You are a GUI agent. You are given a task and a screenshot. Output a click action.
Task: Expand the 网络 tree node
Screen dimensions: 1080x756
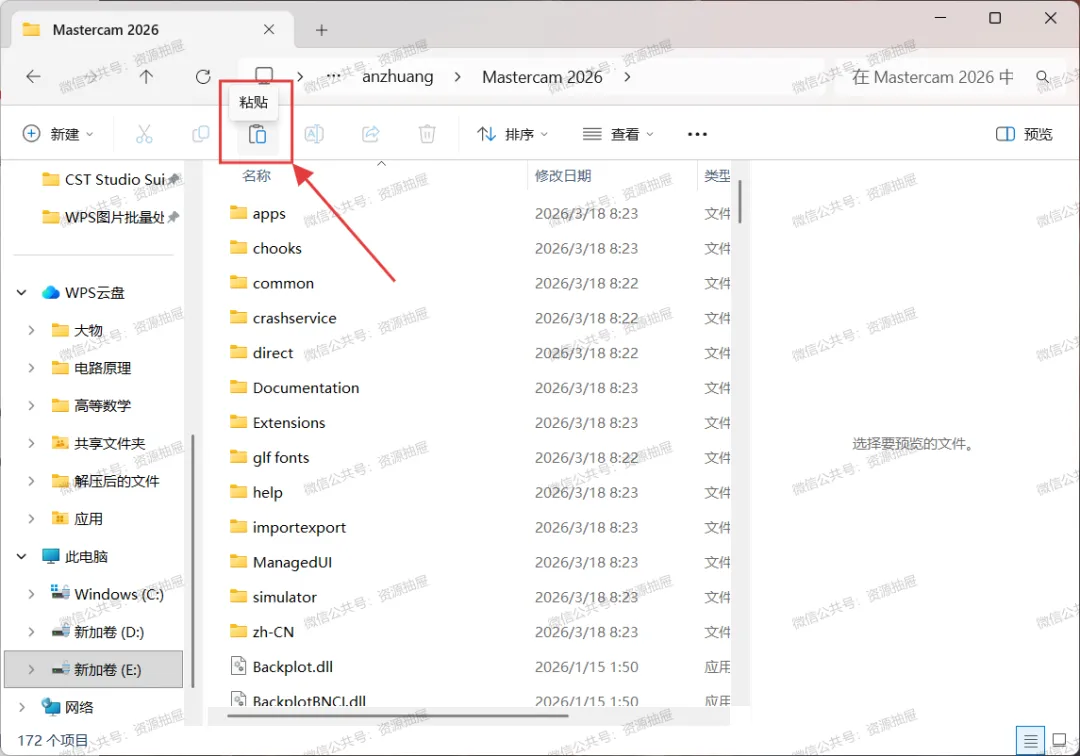pyautogui.click(x=22, y=707)
